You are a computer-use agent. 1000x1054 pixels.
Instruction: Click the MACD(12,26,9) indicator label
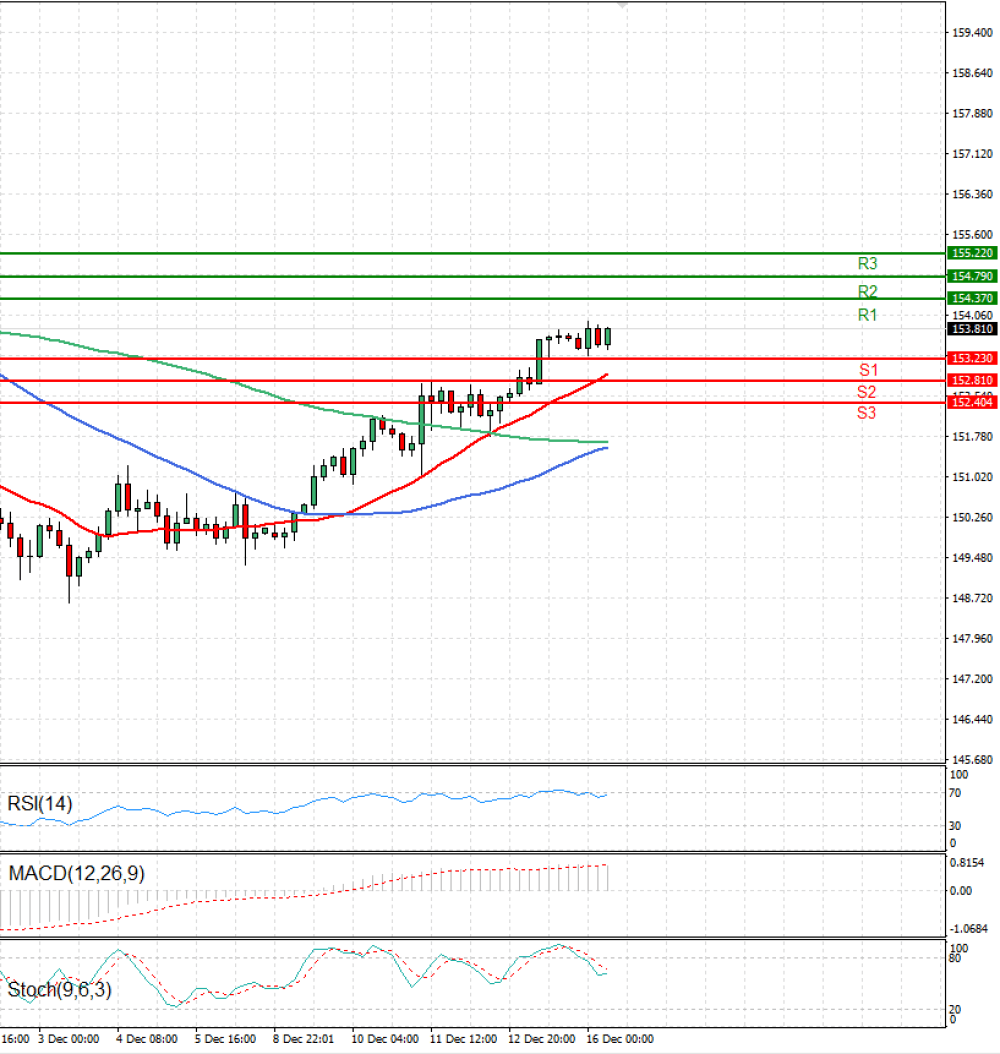(77, 873)
